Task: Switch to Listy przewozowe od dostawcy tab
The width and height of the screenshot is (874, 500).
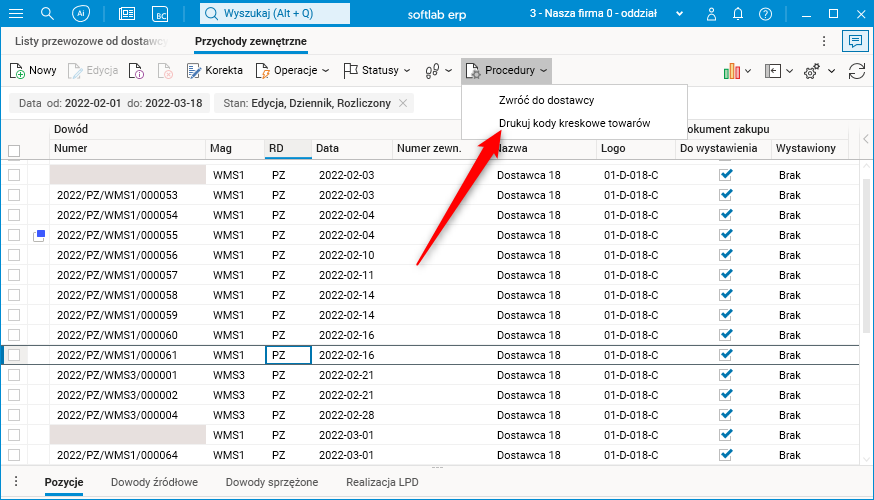Action: point(91,41)
